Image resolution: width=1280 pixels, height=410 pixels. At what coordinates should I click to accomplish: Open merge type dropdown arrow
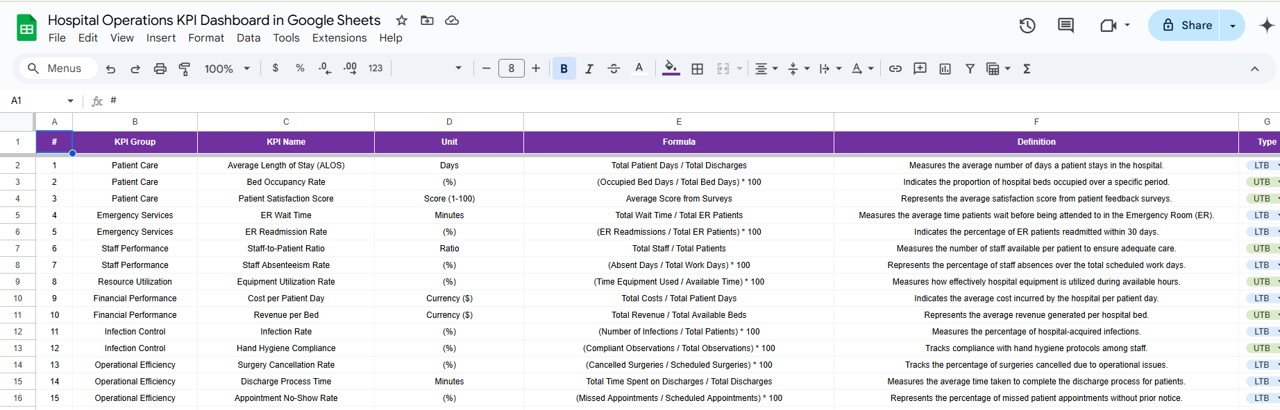coord(740,69)
